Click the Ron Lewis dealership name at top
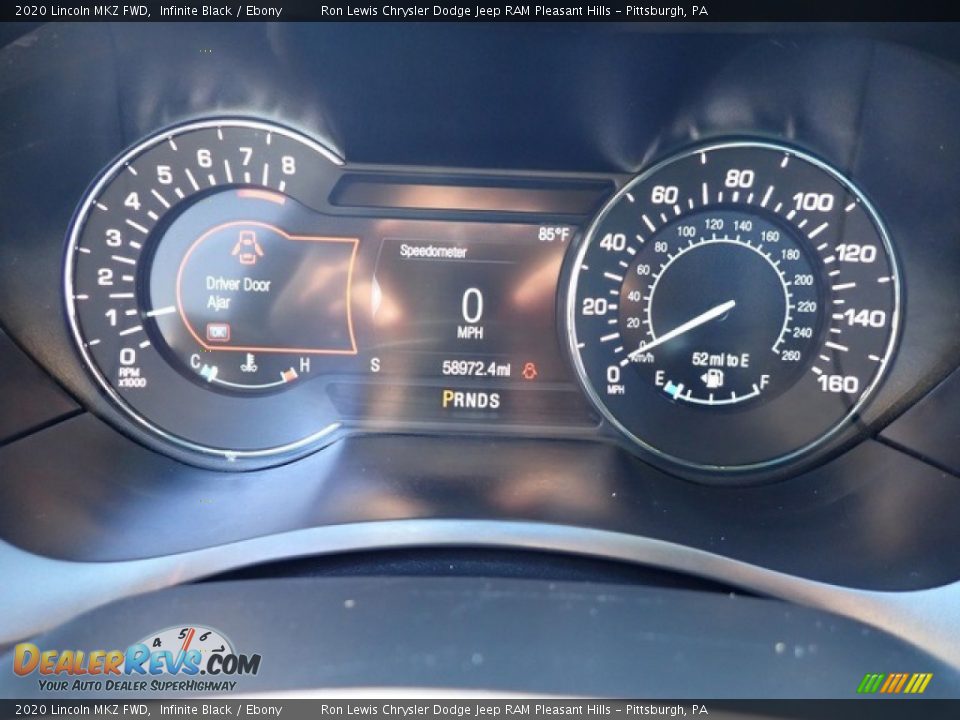960x720 pixels. (x=514, y=10)
